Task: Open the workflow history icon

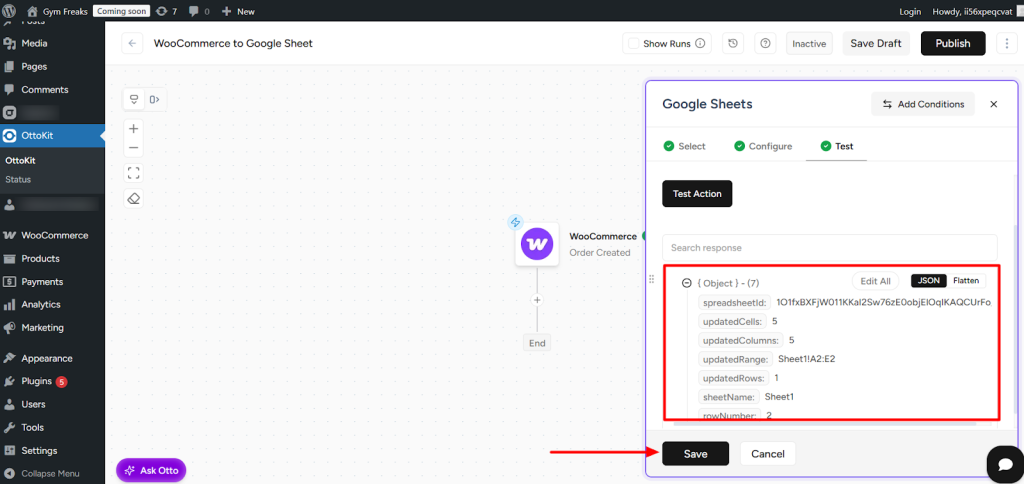Action: tap(734, 44)
